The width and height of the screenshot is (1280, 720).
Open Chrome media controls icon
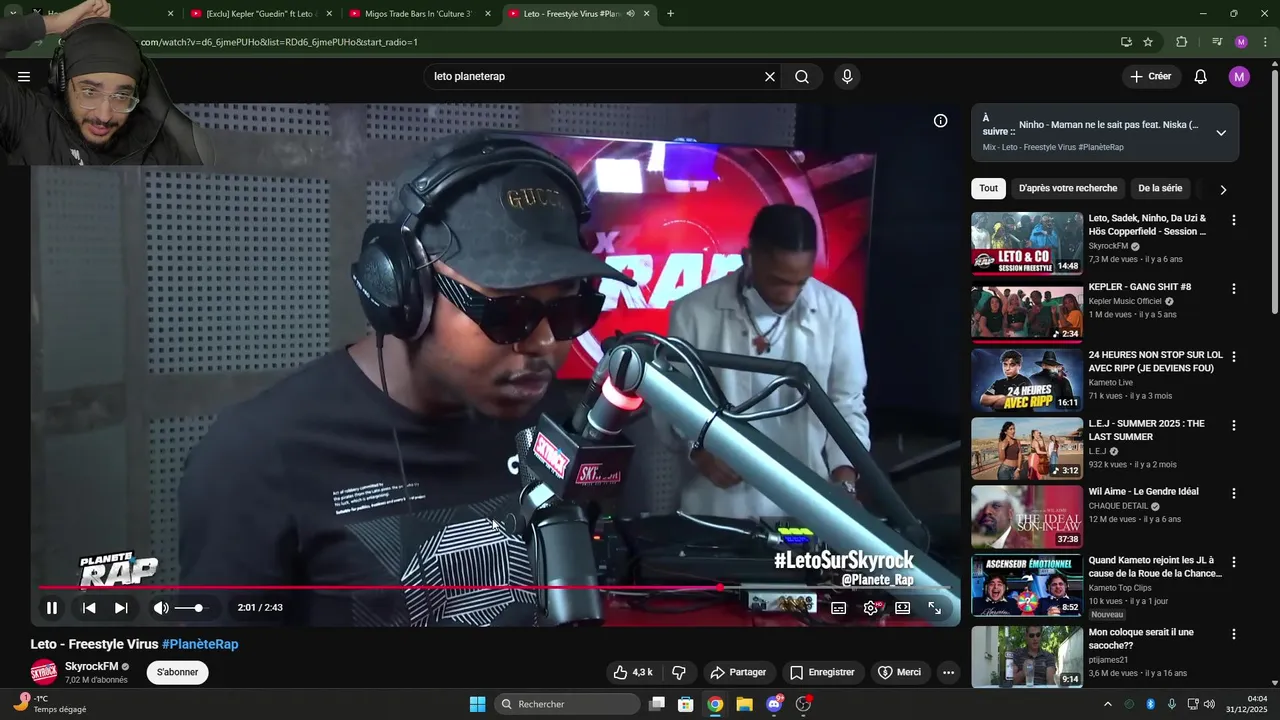1217,42
